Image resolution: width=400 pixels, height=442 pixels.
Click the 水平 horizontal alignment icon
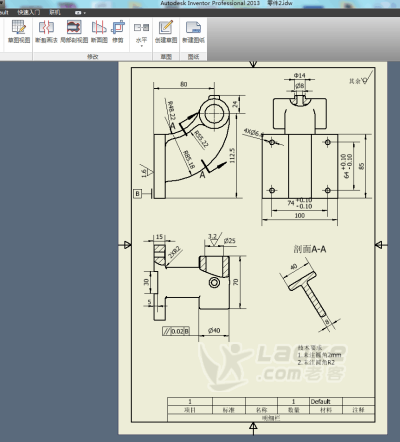pyautogui.click(x=141, y=28)
